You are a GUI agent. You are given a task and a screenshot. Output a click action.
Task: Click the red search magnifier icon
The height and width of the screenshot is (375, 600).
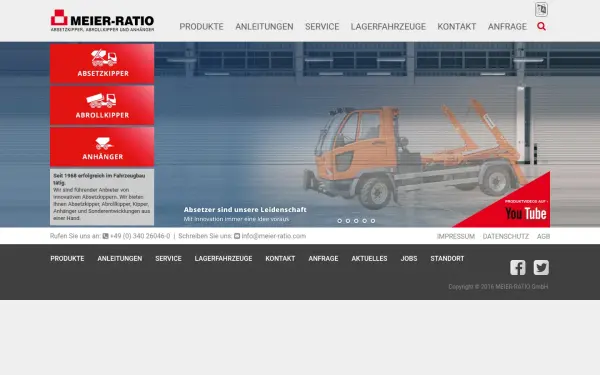pos(541,26)
